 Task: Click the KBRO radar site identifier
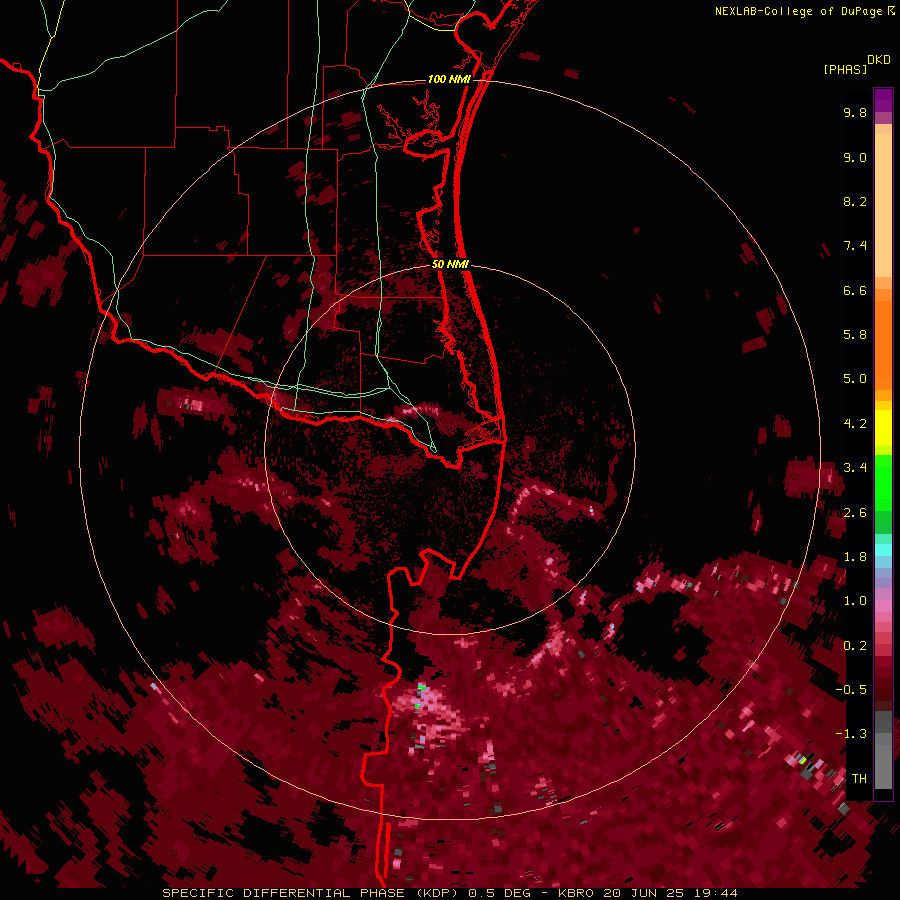point(577,893)
